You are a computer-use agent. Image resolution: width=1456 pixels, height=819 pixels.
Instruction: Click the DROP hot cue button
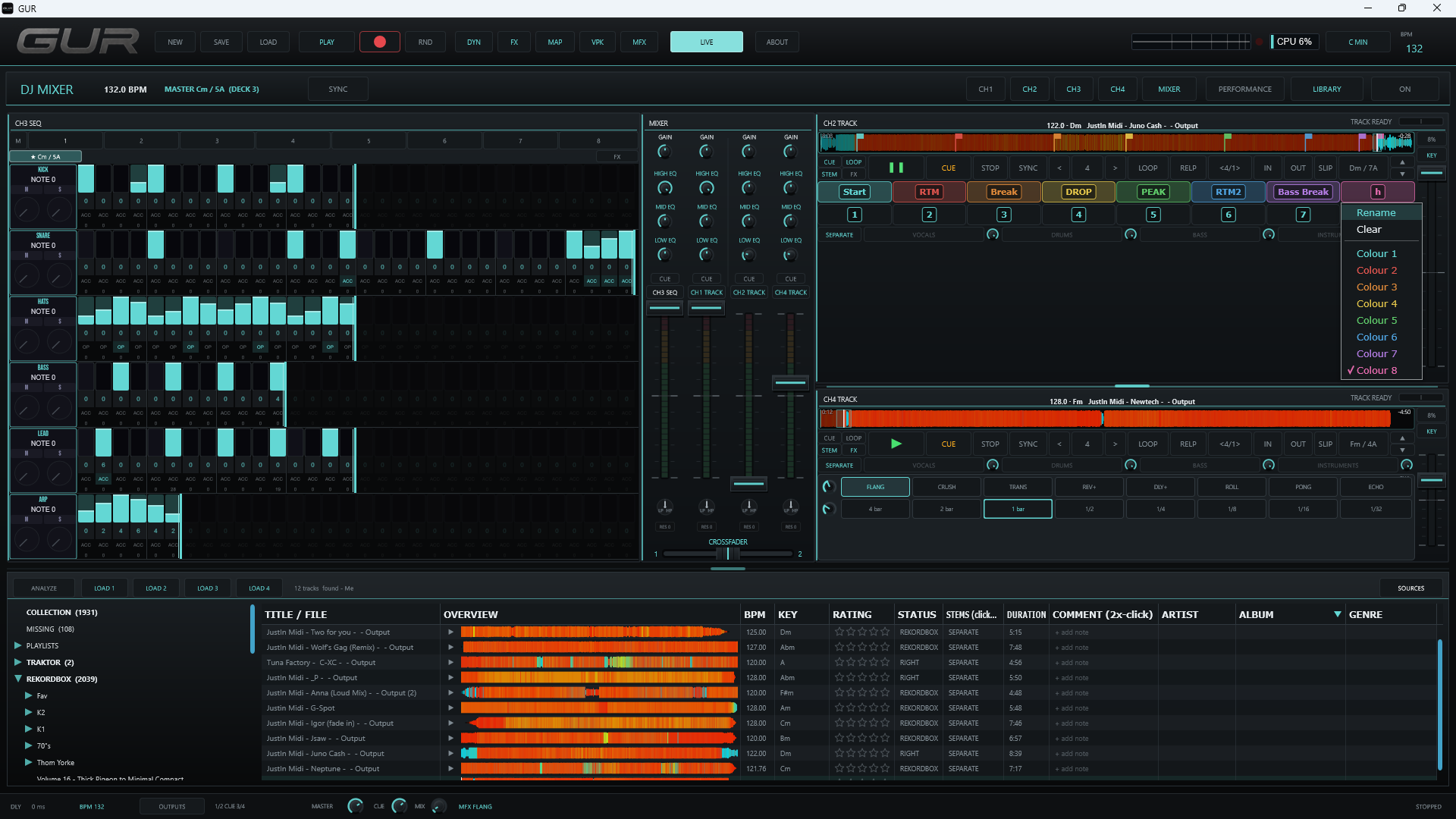click(x=1078, y=192)
